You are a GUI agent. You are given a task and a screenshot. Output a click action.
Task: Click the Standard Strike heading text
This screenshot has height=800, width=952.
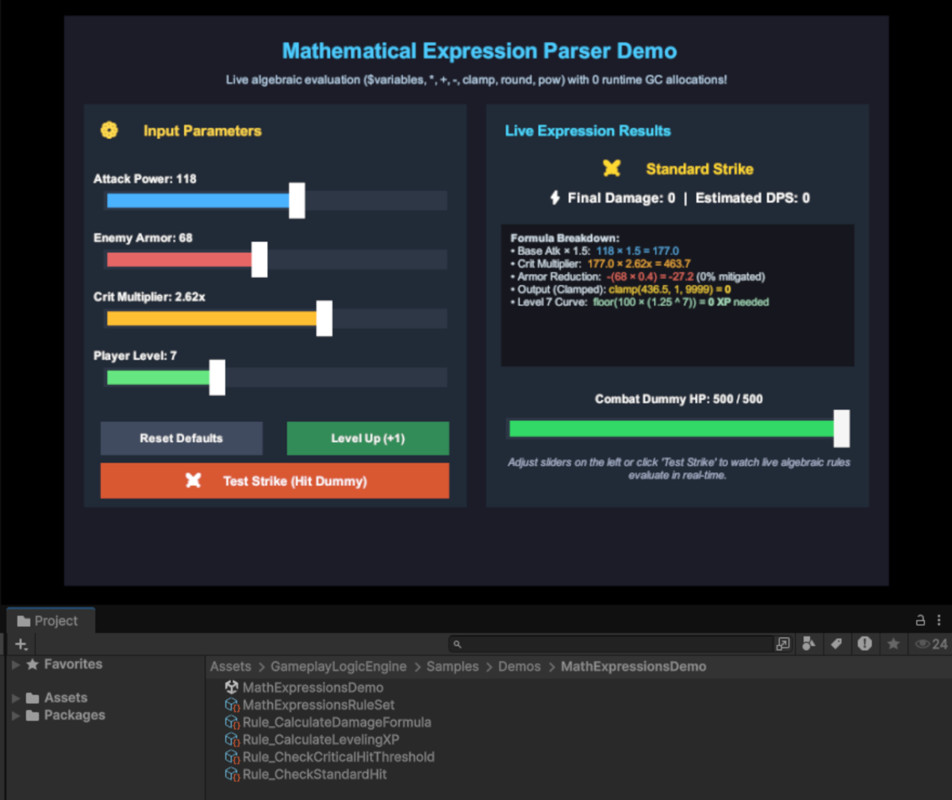pyautogui.click(x=699, y=169)
